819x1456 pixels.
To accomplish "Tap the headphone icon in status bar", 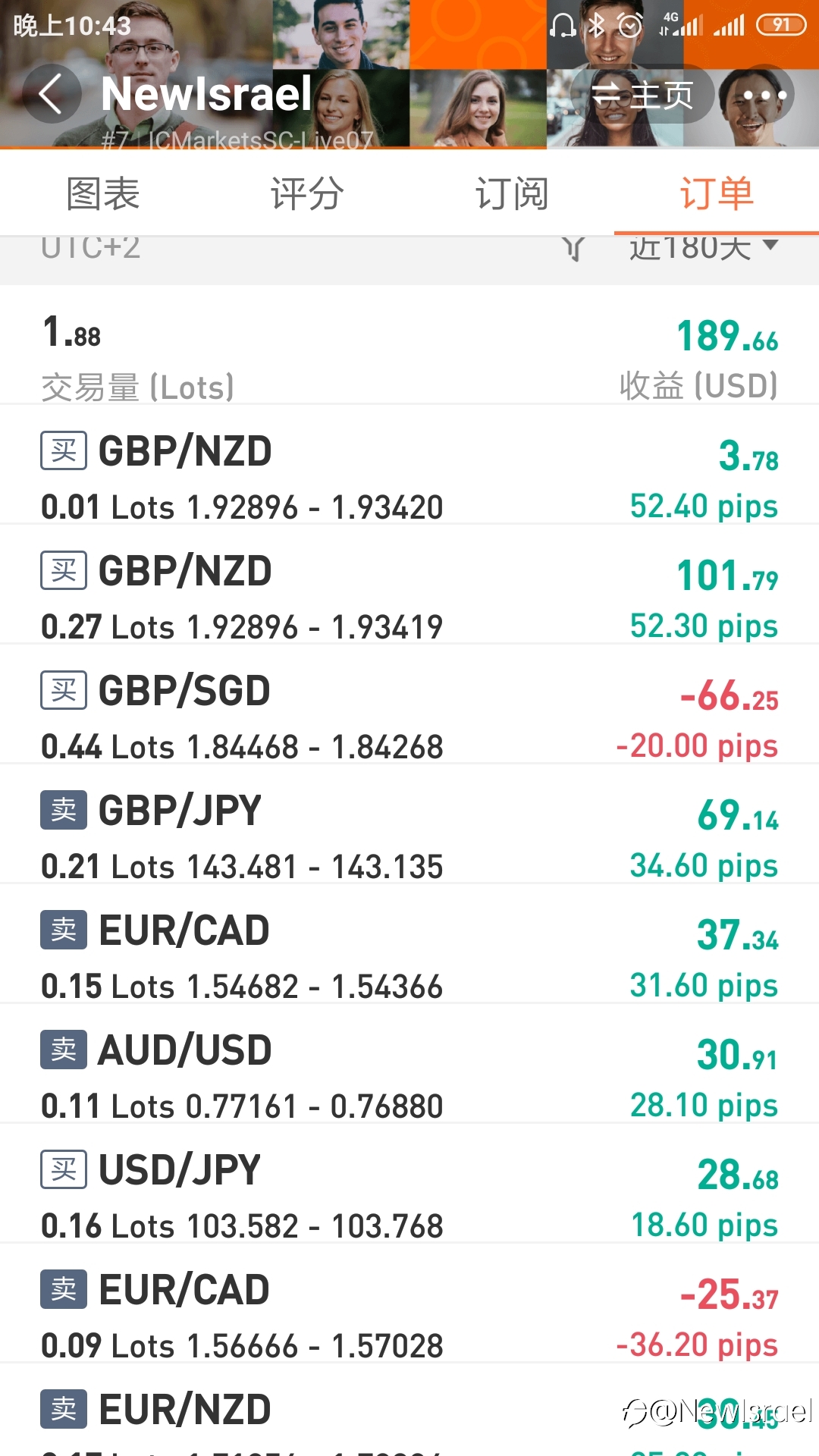I will point(563,26).
